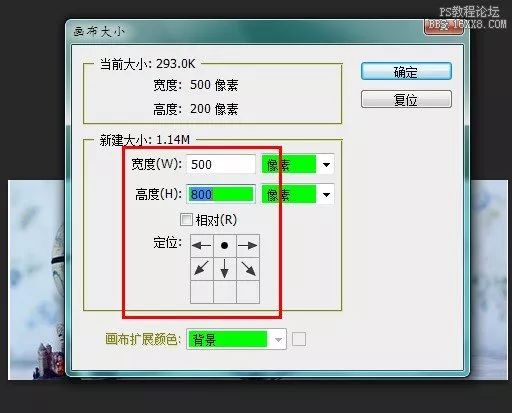
Task: Open the height unit 像素 dropdown
Action: click(x=298, y=194)
